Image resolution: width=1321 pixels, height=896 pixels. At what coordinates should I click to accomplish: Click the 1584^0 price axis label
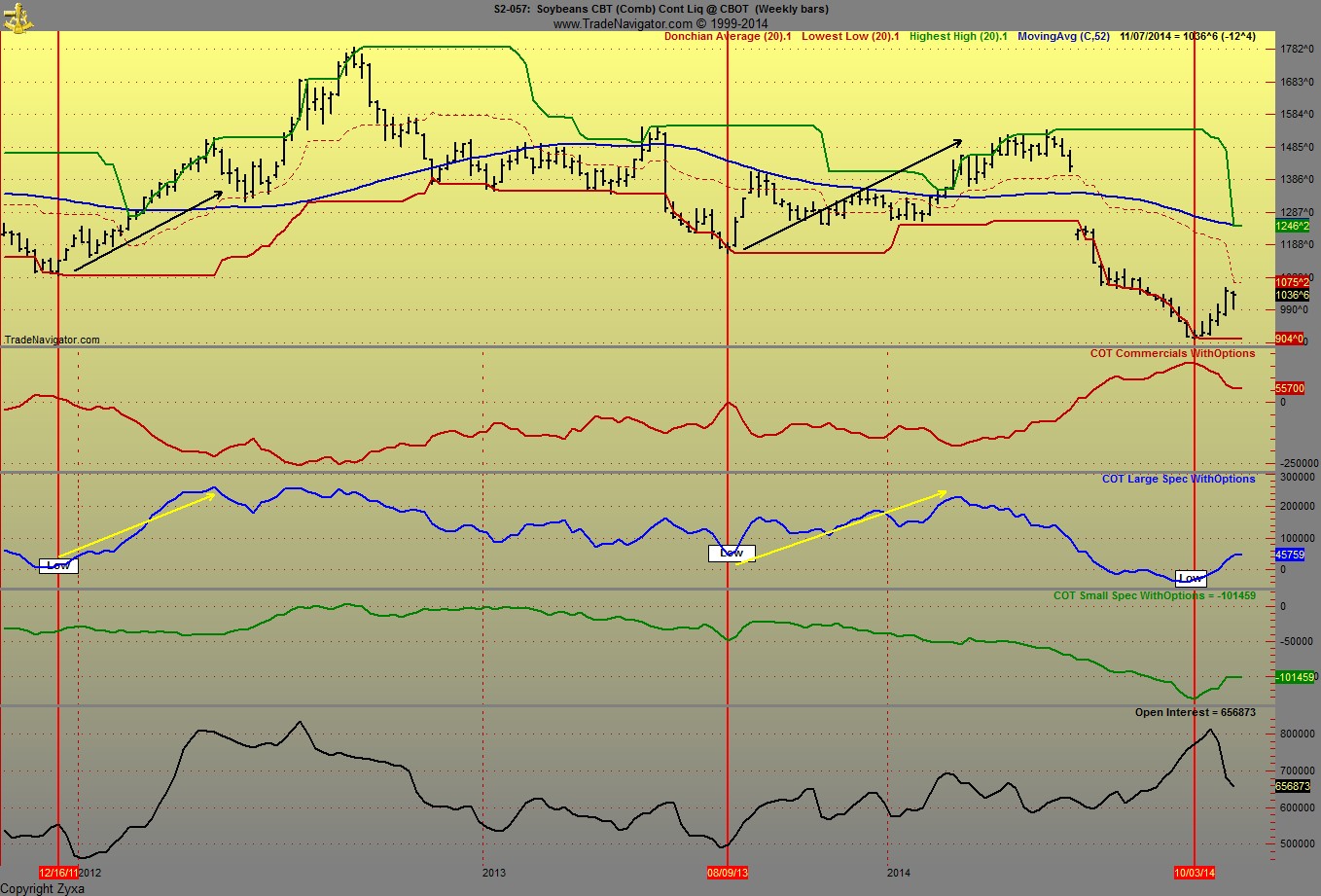(x=1295, y=114)
